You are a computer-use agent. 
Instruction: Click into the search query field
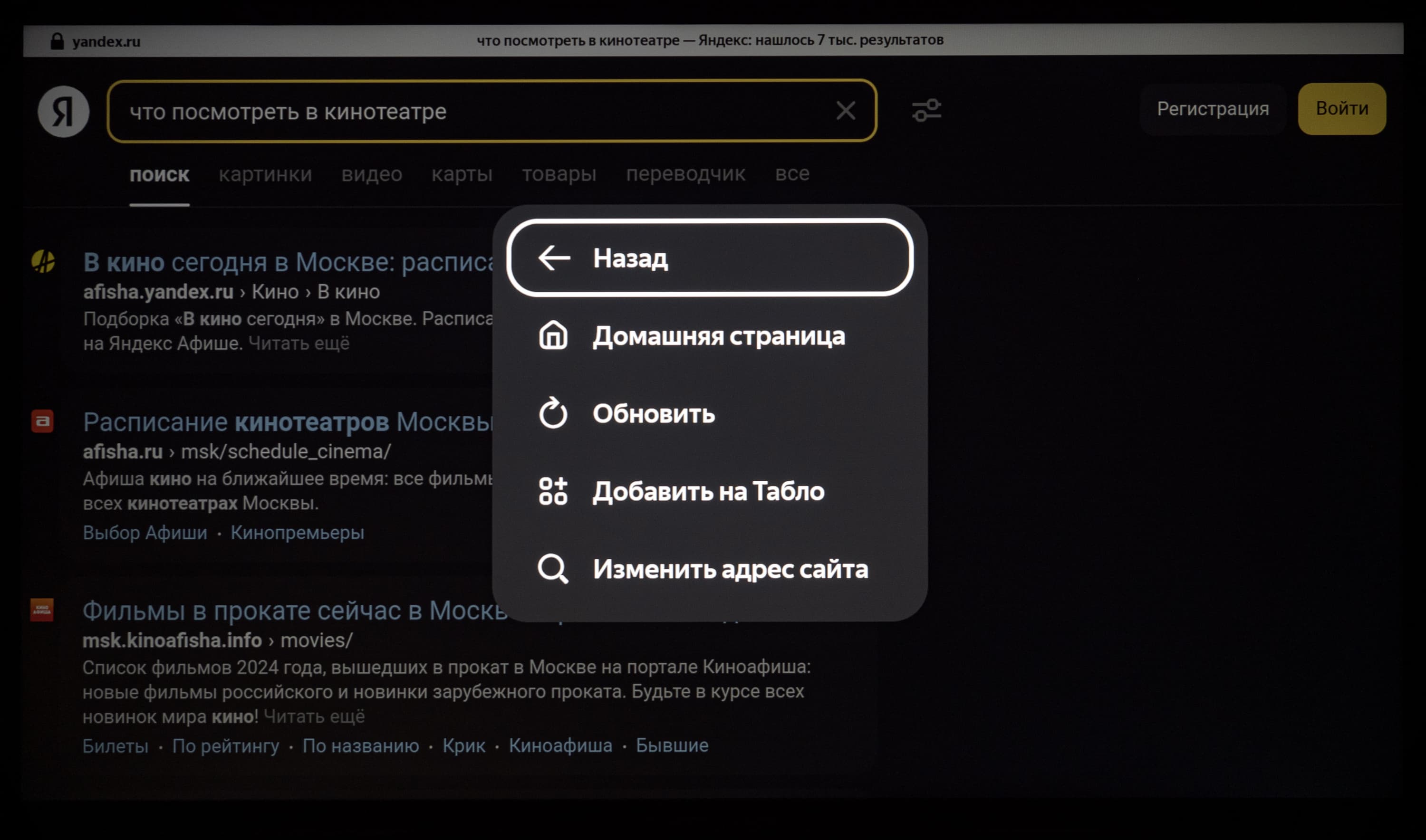click(x=453, y=112)
